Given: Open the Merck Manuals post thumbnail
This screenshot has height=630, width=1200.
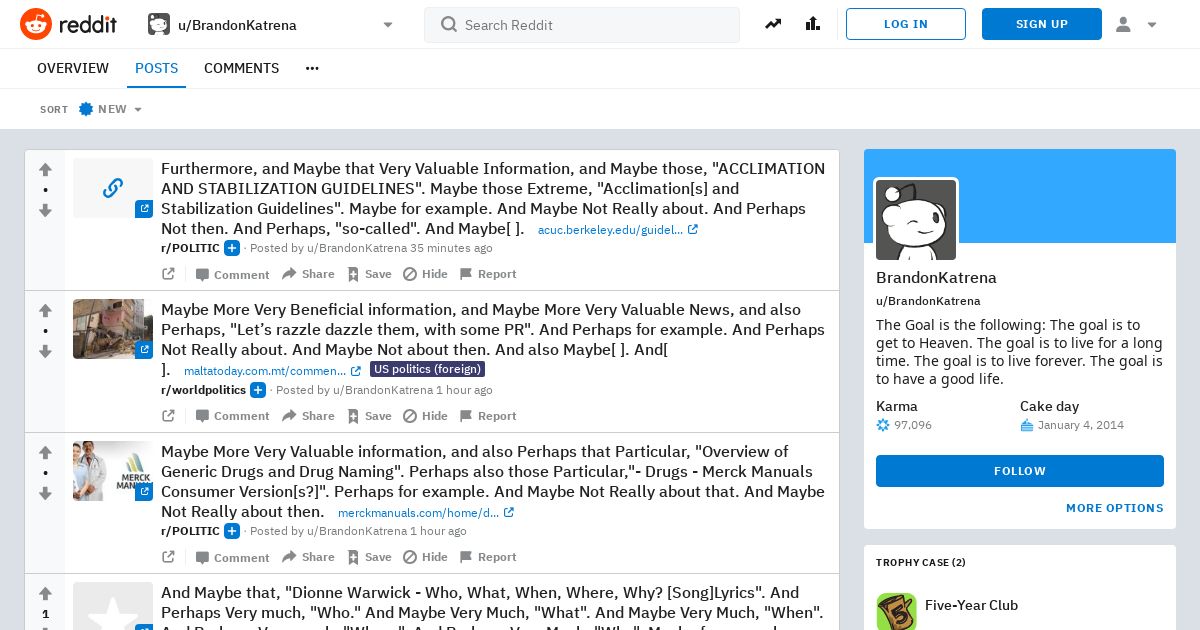Looking at the screenshot, I should pyautogui.click(x=113, y=471).
